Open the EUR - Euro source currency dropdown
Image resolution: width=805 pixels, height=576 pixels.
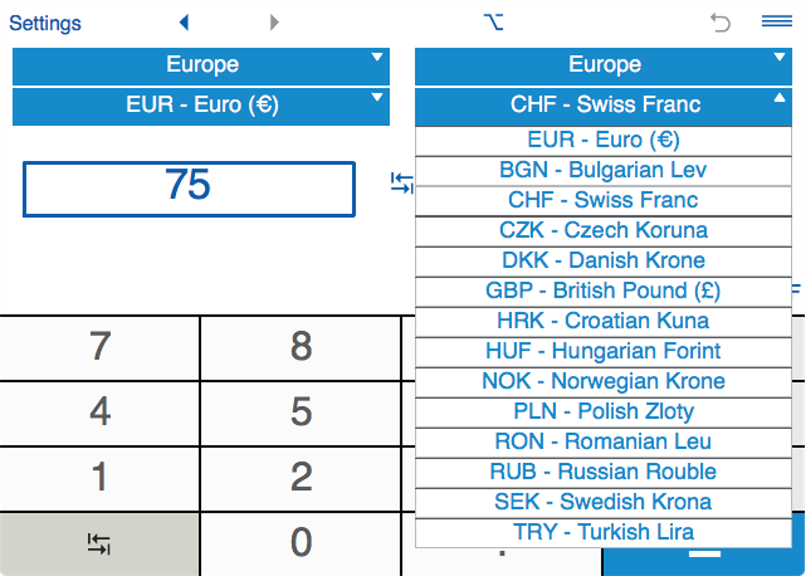pos(201,105)
